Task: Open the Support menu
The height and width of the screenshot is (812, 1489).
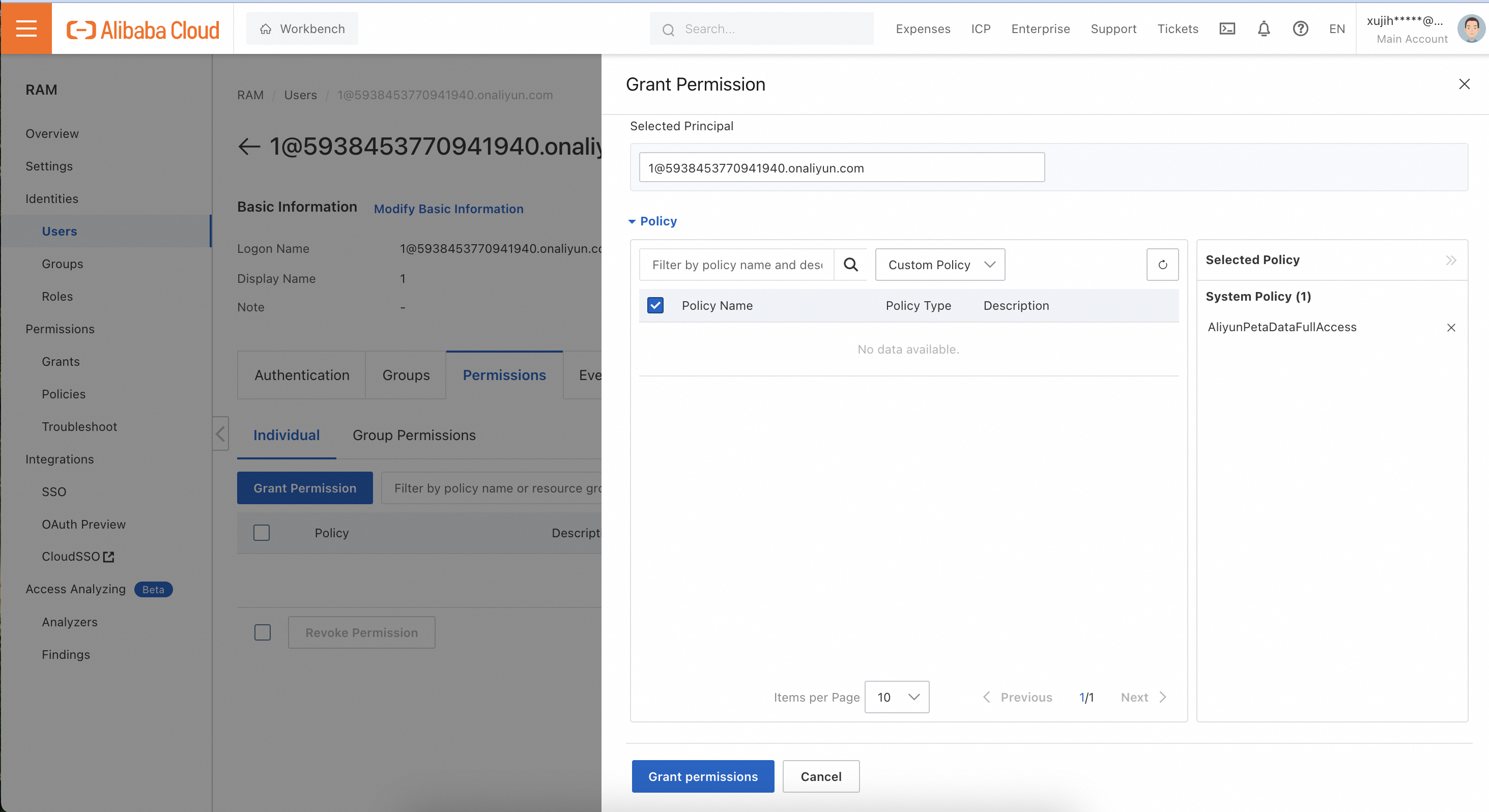Action: coord(1113,29)
